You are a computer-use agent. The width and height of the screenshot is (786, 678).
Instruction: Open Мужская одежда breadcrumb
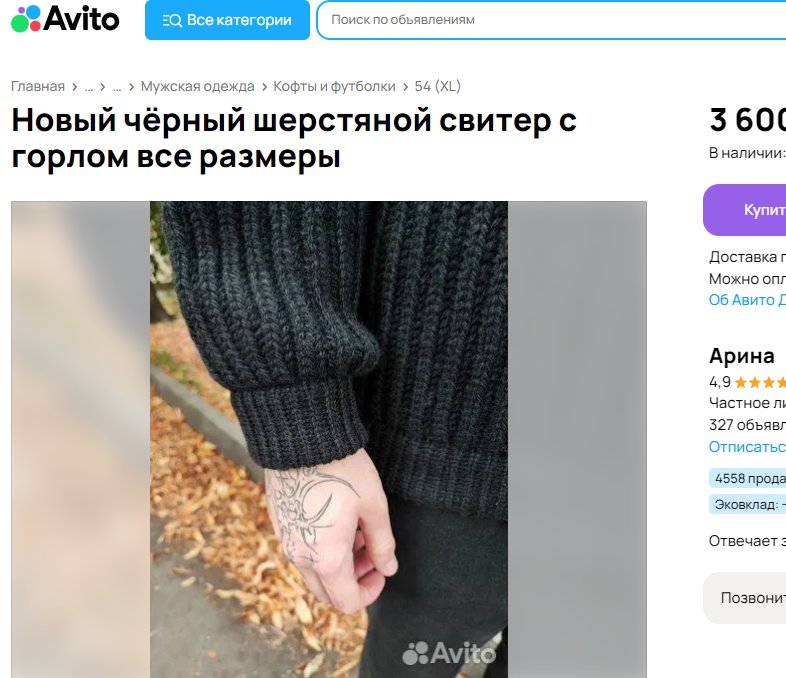(198, 86)
